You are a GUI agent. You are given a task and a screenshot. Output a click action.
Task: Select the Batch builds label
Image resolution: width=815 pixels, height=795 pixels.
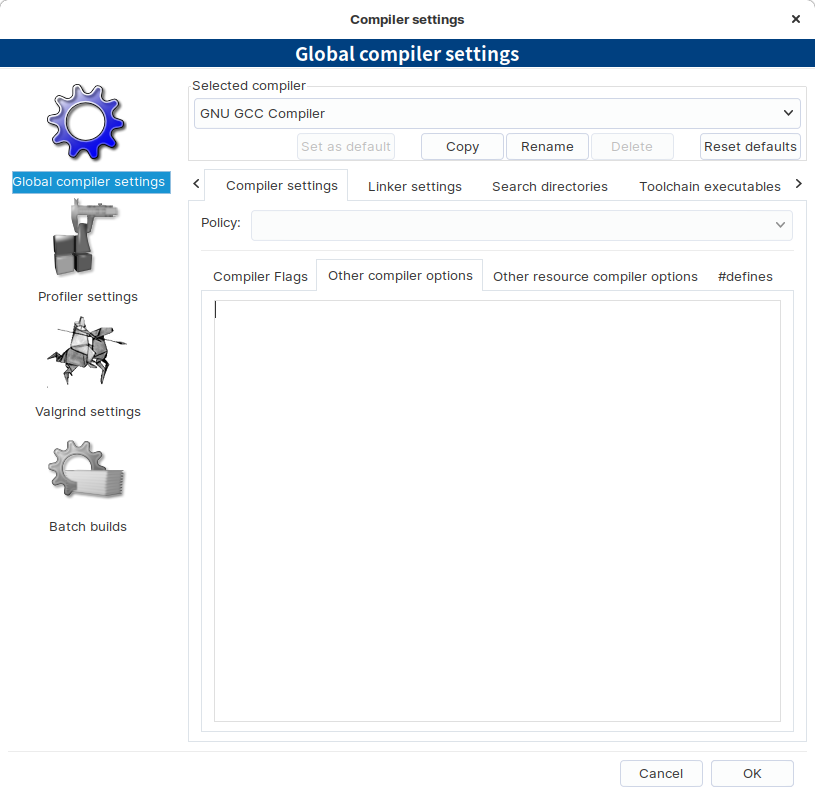88,526
